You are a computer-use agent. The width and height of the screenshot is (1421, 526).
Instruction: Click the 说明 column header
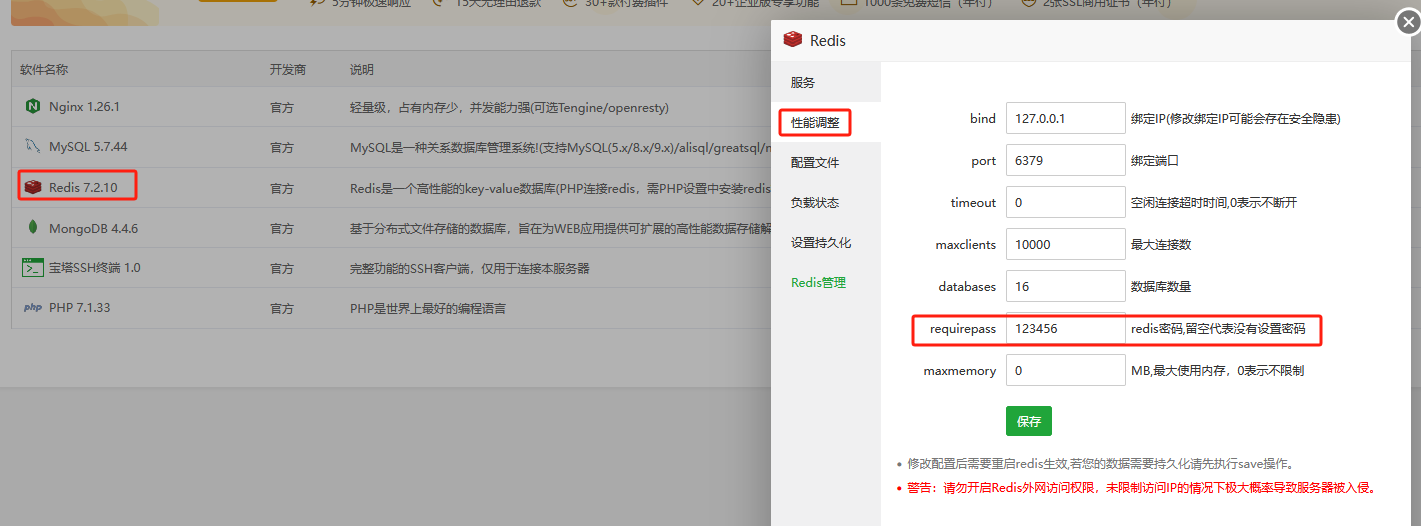click(x=362, y=70)
